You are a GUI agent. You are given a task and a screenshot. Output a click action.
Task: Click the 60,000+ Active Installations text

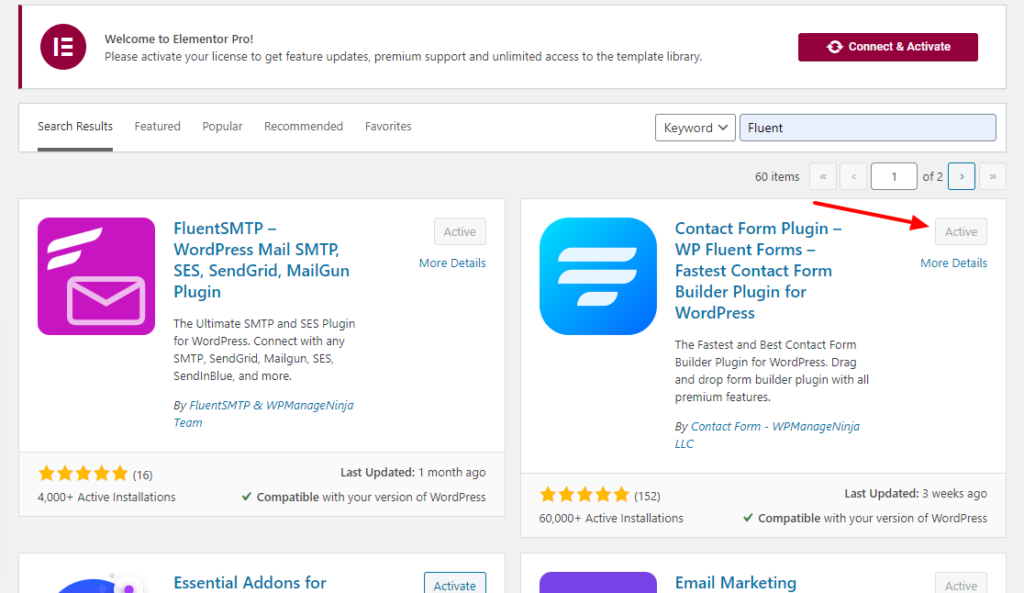point(611,518)
